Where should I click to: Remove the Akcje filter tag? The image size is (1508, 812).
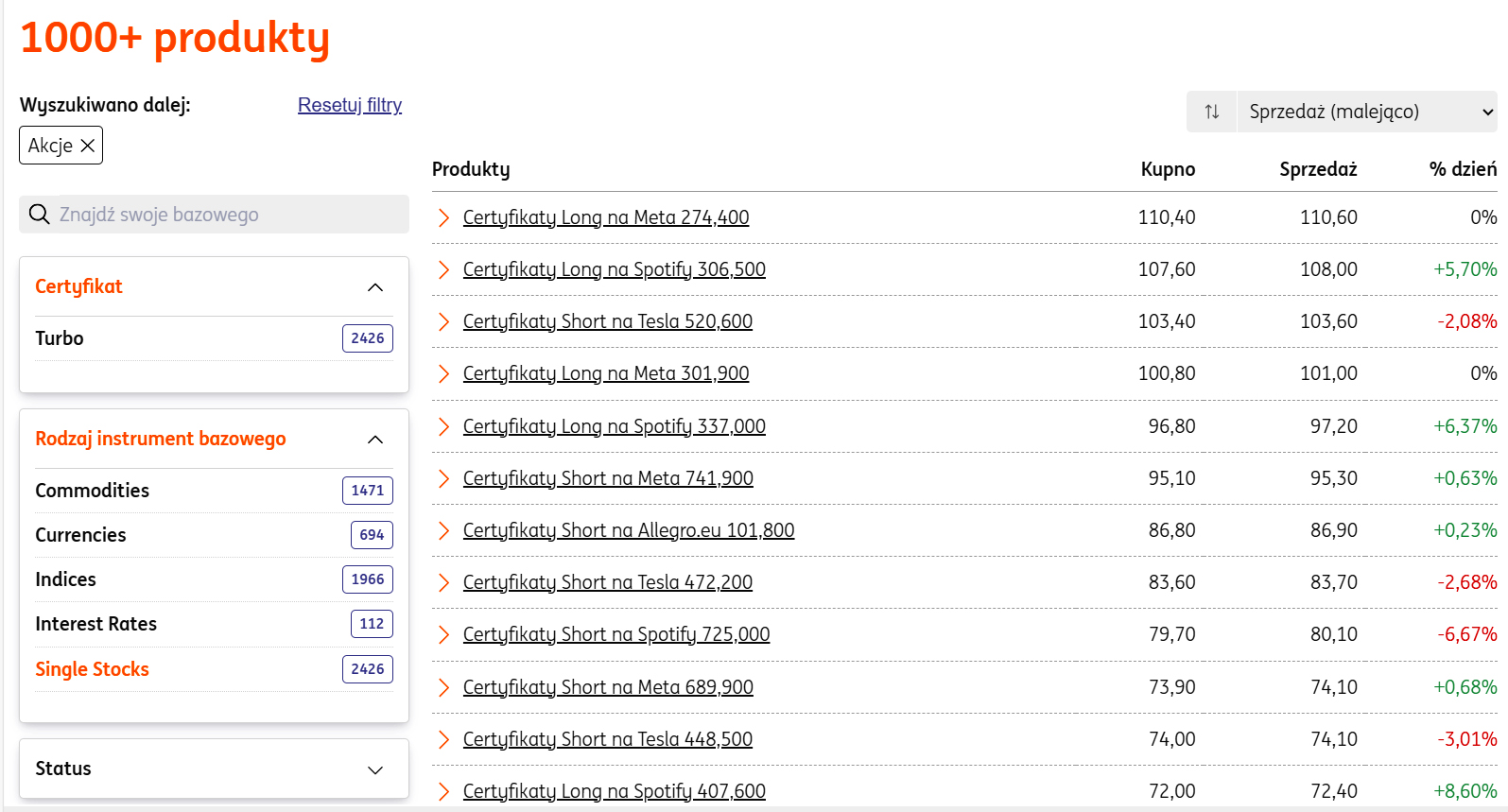(x=88, y=146)
